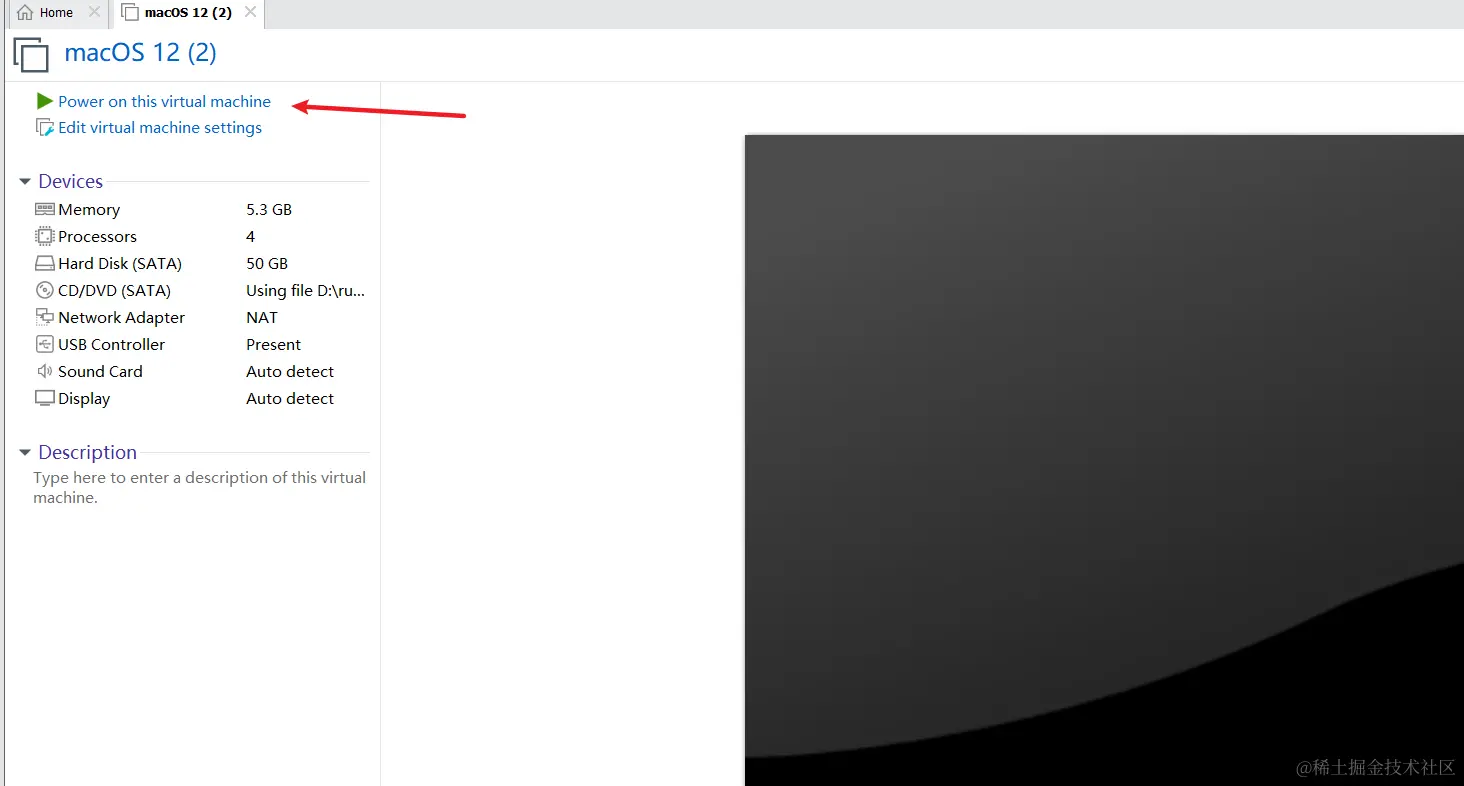Collapse the Devices section
The height and width of the screenshot is (786, 1464).
(x=25, y=182)
